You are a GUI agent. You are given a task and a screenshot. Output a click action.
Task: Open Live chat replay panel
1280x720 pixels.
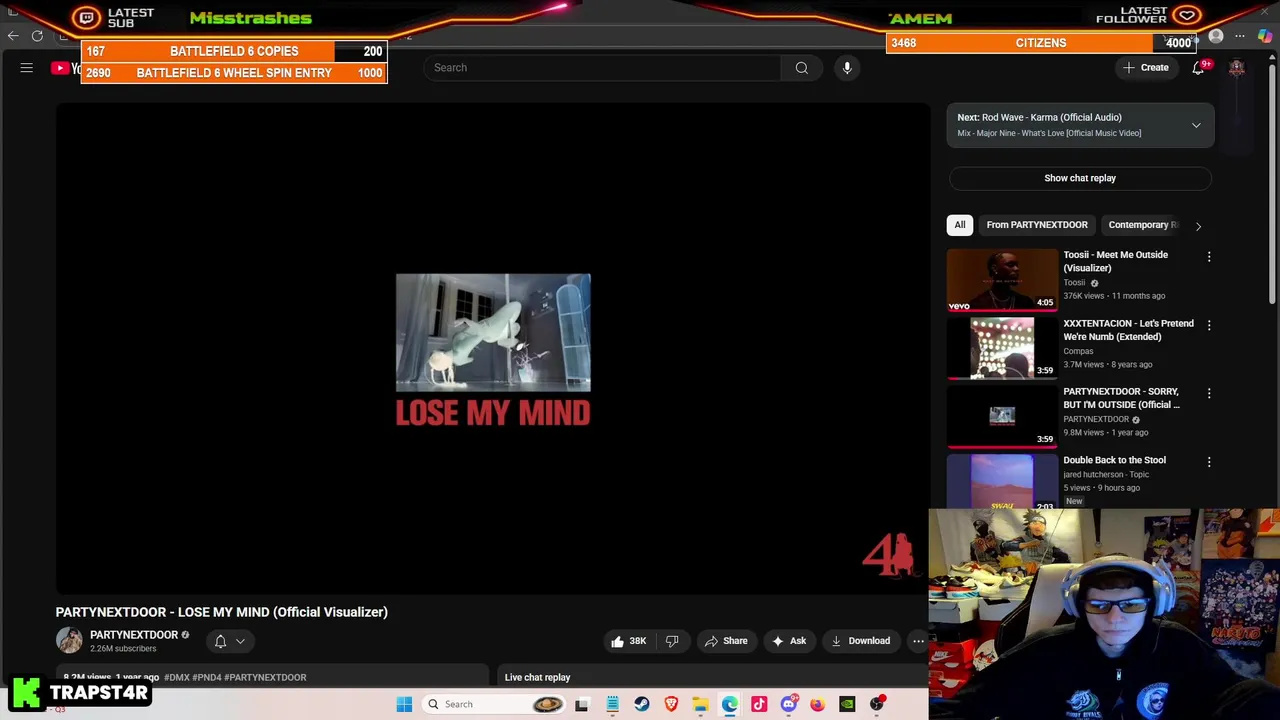(537, 678)
